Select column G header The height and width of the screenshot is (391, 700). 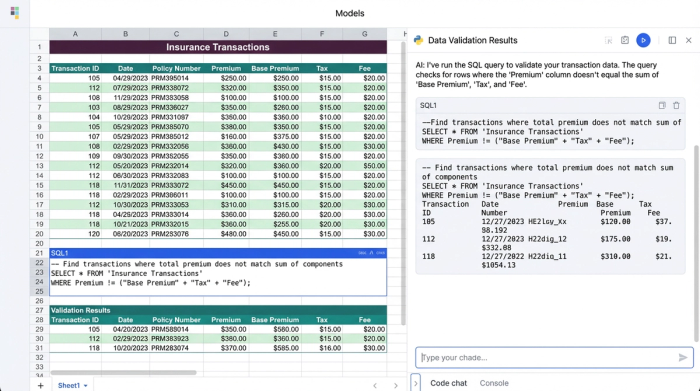tap(365, 34)
